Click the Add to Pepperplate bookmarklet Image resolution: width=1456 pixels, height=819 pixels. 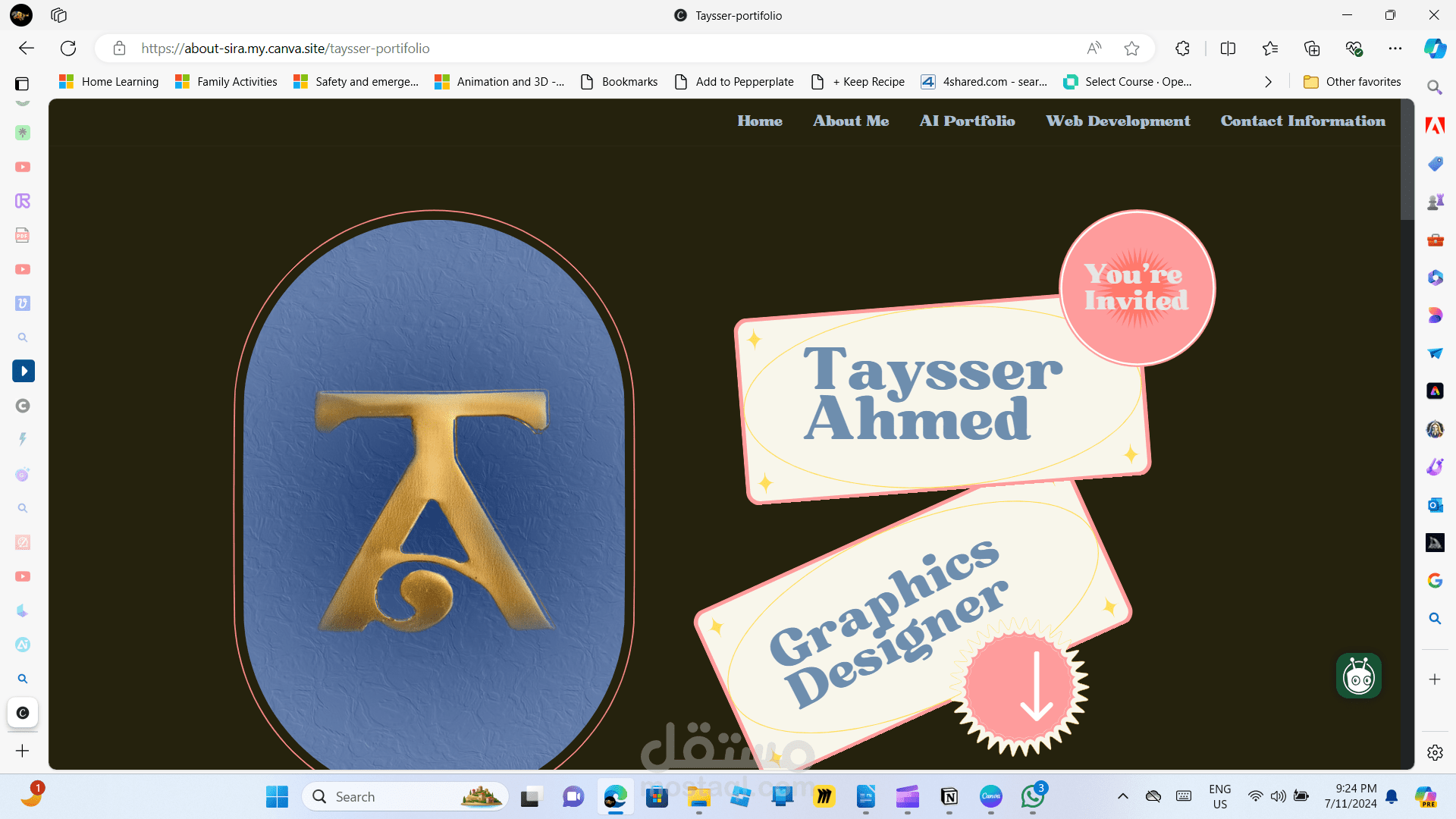coord(733,82)
